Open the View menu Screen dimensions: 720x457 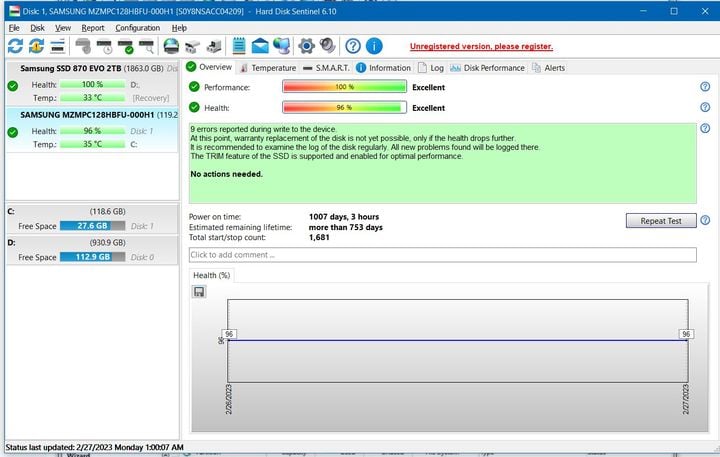[x=63, y=28]
